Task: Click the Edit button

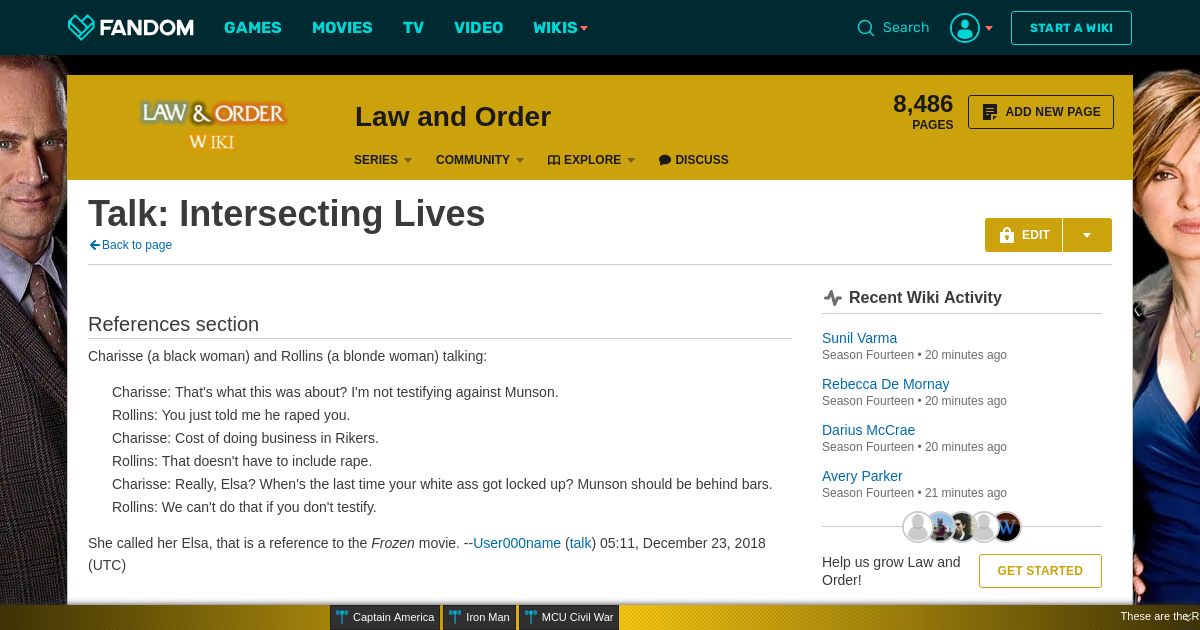Action: point(1024,235)
